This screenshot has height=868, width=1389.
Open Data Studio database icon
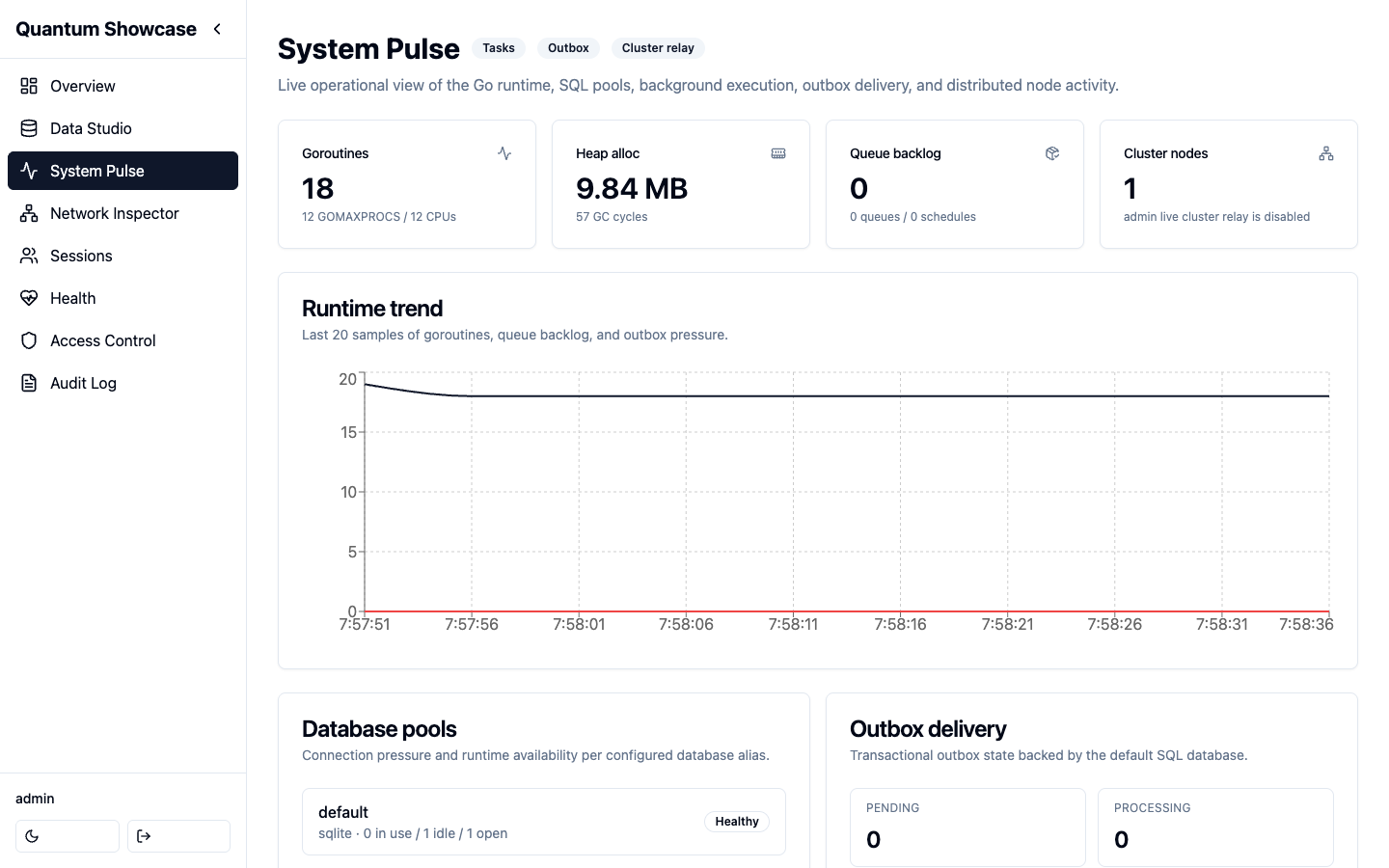pos(29,128)
